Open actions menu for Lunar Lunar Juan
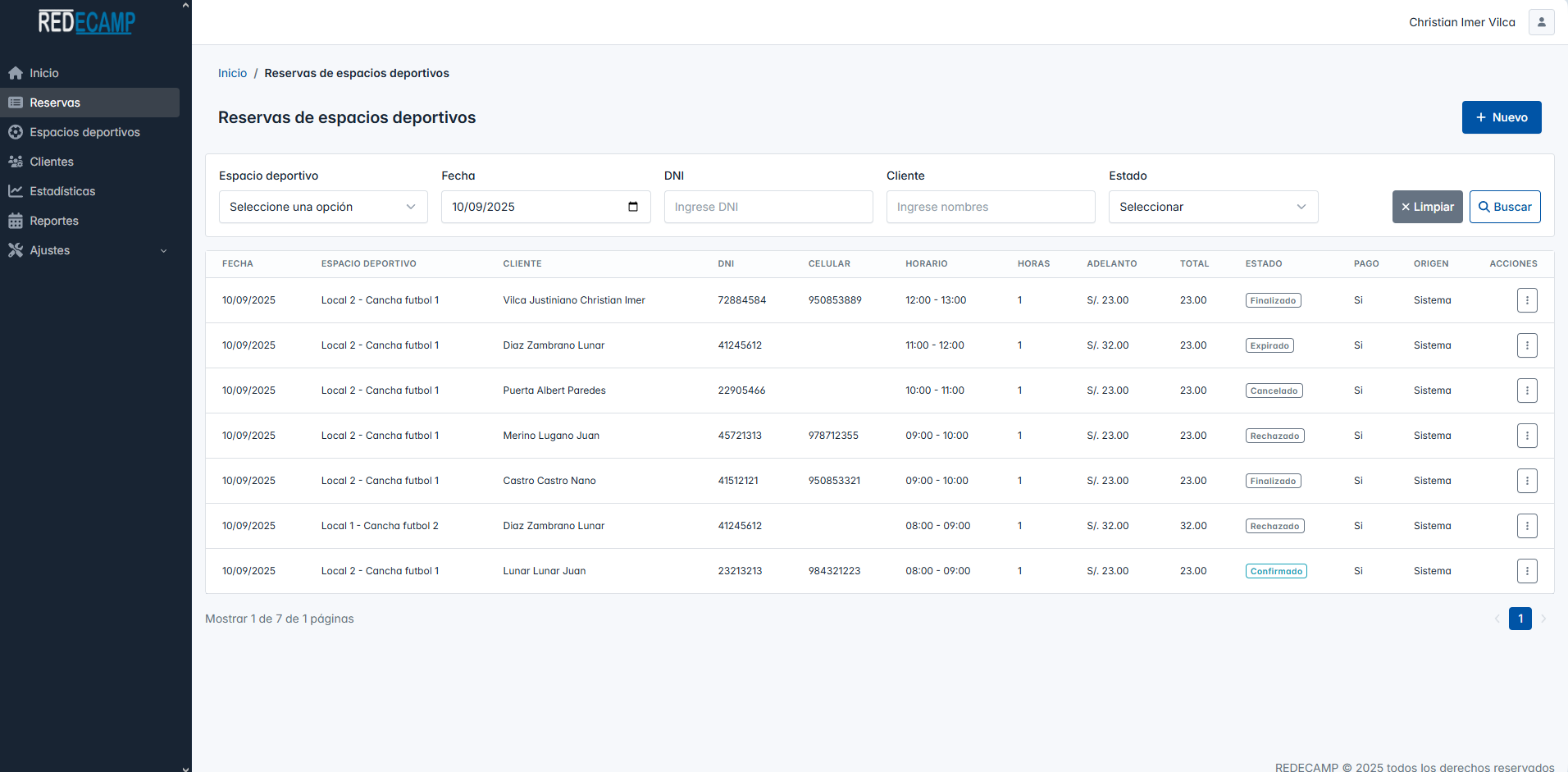The image size is (1568, 772). [x=1526, y=571]
